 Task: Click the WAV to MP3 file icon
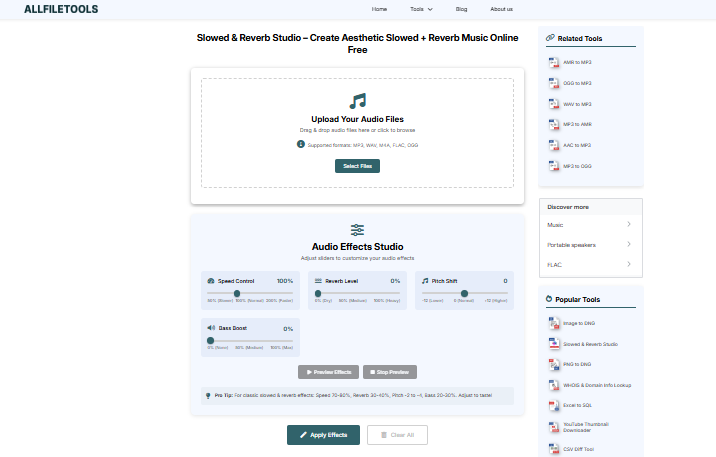(553, 104)
